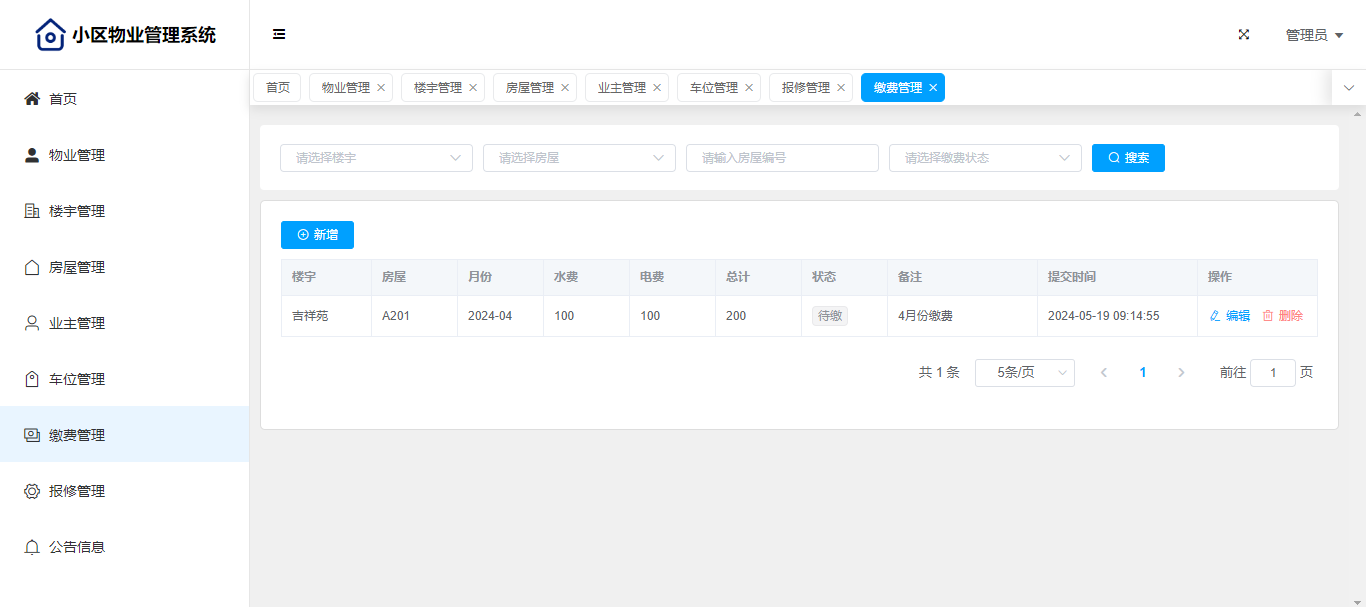Open the 5条/页 page size selector
The image size is (1366, 607).
pos(1024,373)
